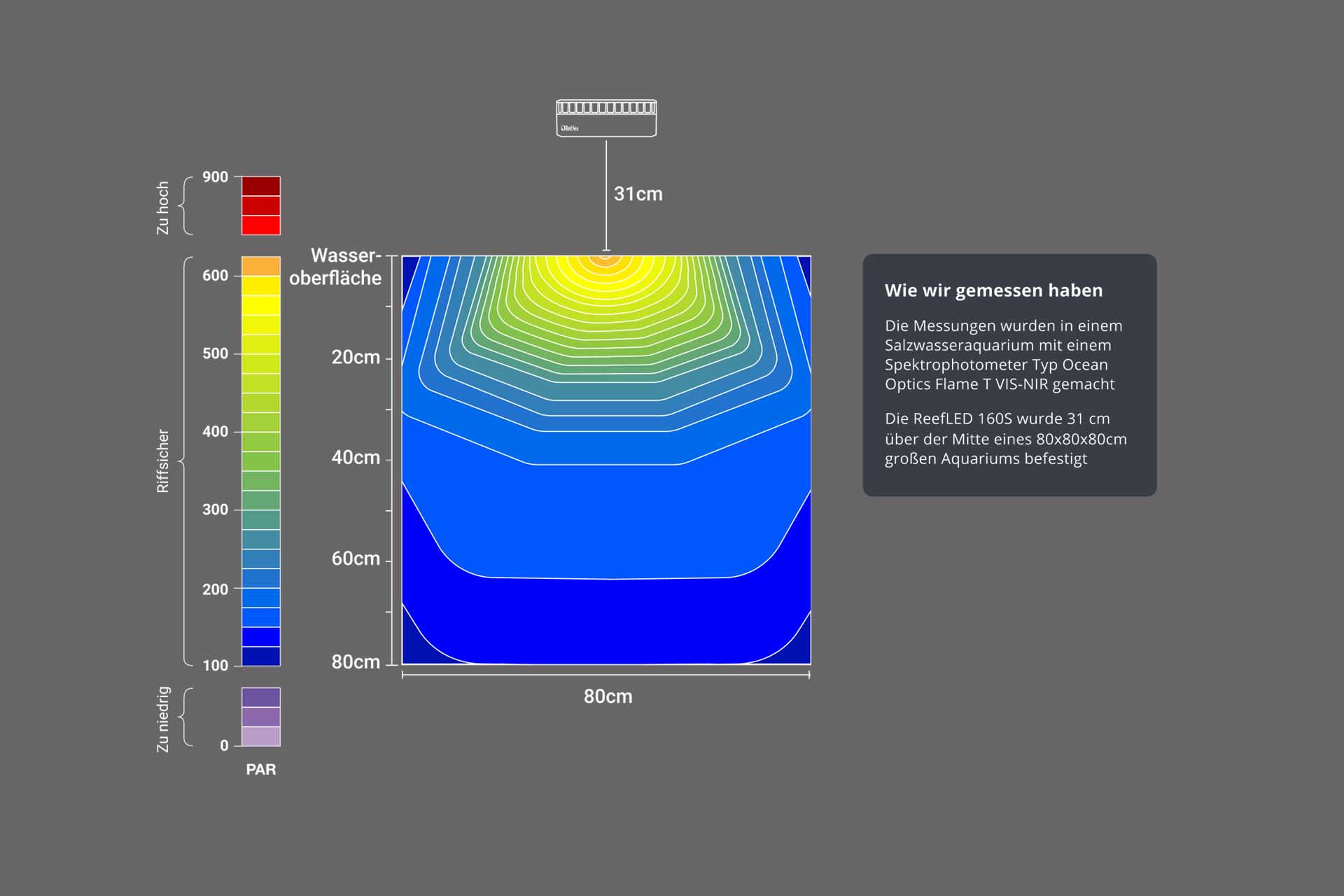This screenshot has width=1344, height=896.
Task: Select the darkest red swatch beside 900
Action: [x=261, y=186]
